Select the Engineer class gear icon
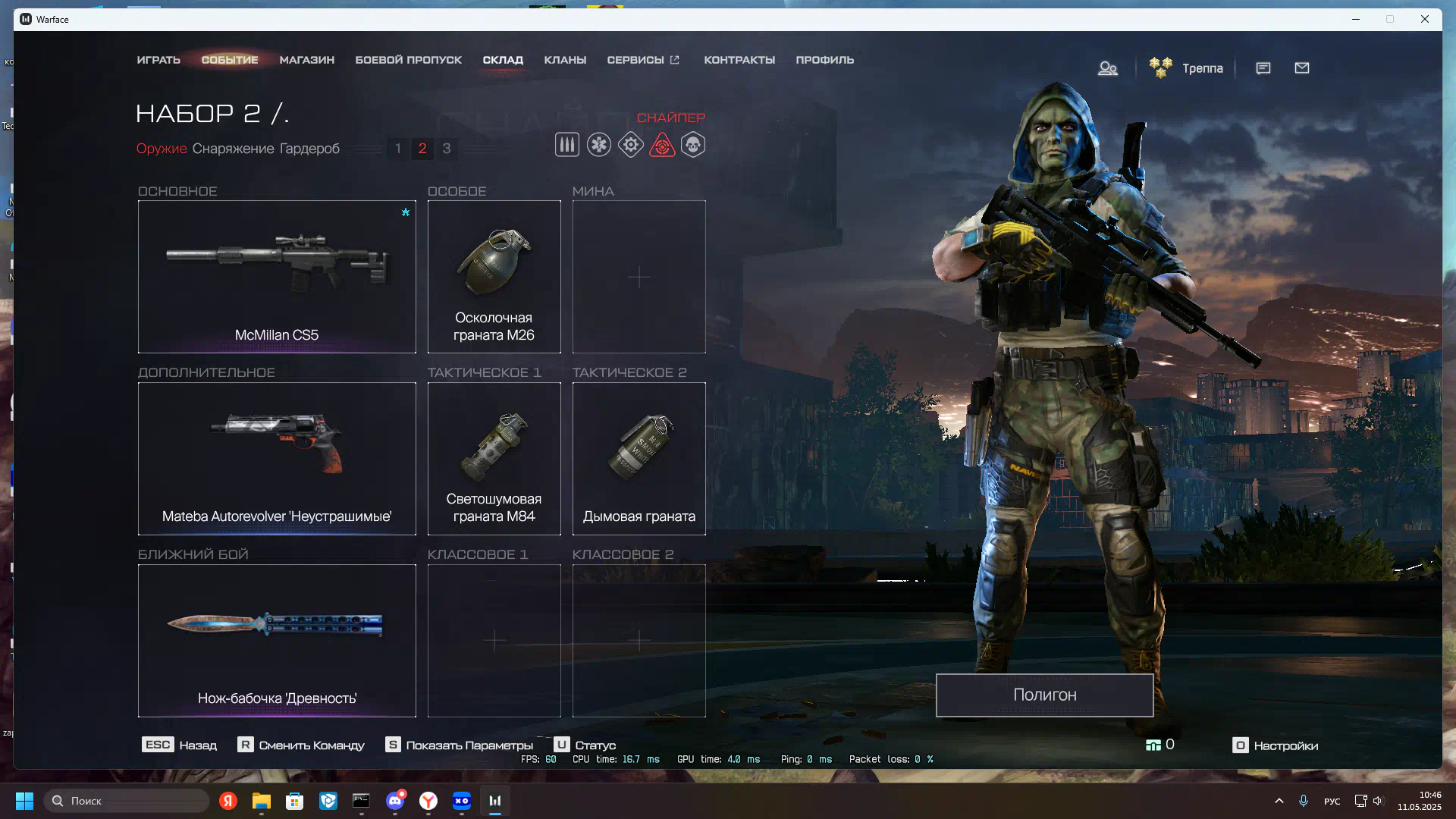 [x=630, y=145]
